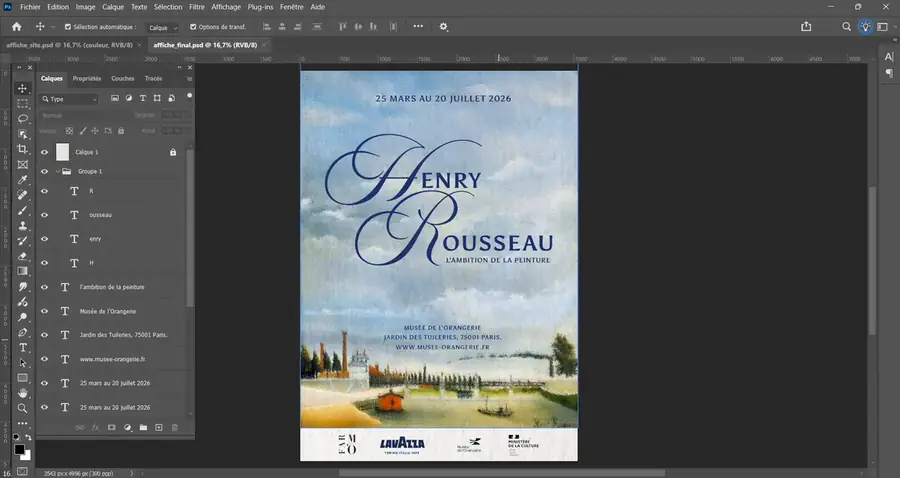This screenshot has width=900, height=478.
Task: Select the Hand tool
Action: click(22, 393)
